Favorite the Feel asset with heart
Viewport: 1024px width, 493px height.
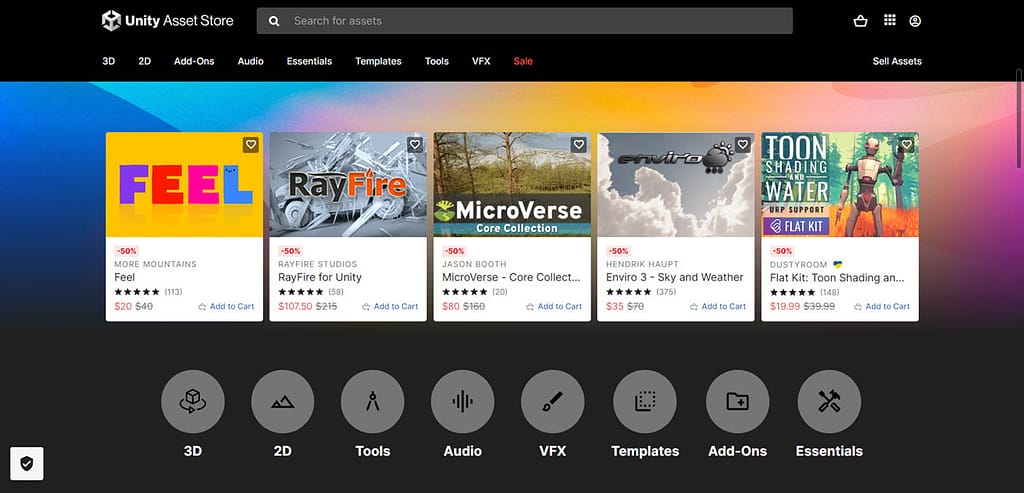(251, 144)
